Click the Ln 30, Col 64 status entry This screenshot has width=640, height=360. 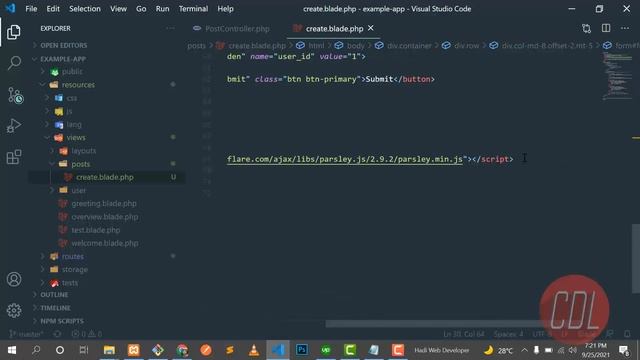pos(464,334)
